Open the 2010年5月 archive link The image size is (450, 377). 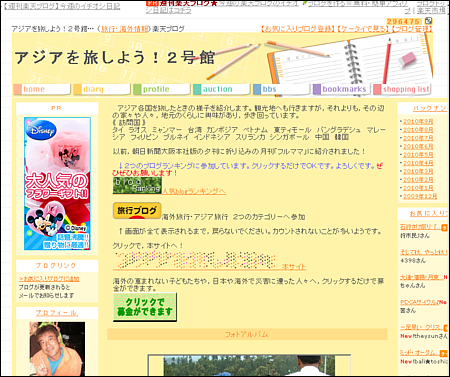[x=418, y=155]
